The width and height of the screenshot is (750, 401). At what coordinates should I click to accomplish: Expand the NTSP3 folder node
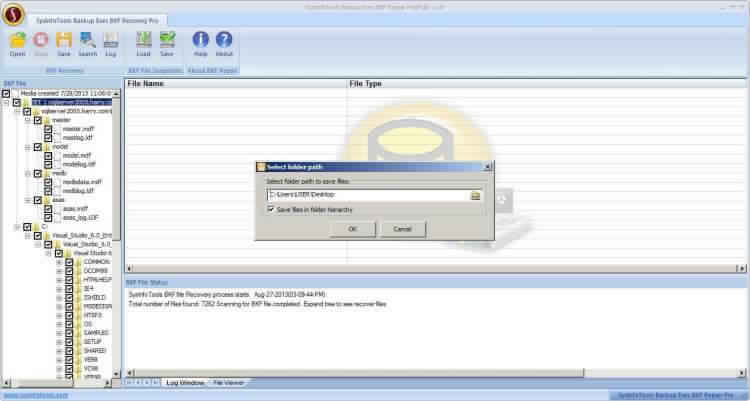pyautogui.click(x=59, y=315)
